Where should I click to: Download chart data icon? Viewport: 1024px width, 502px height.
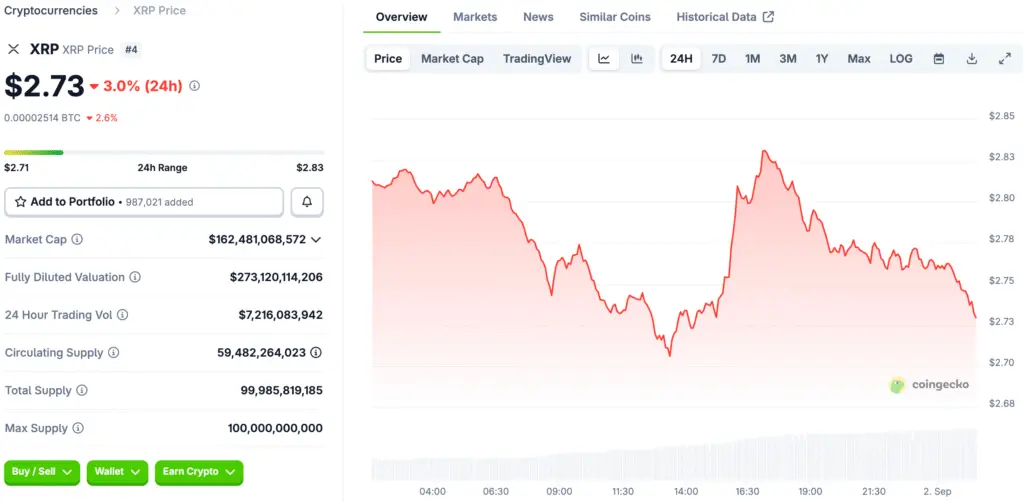[x=972, y=59]
